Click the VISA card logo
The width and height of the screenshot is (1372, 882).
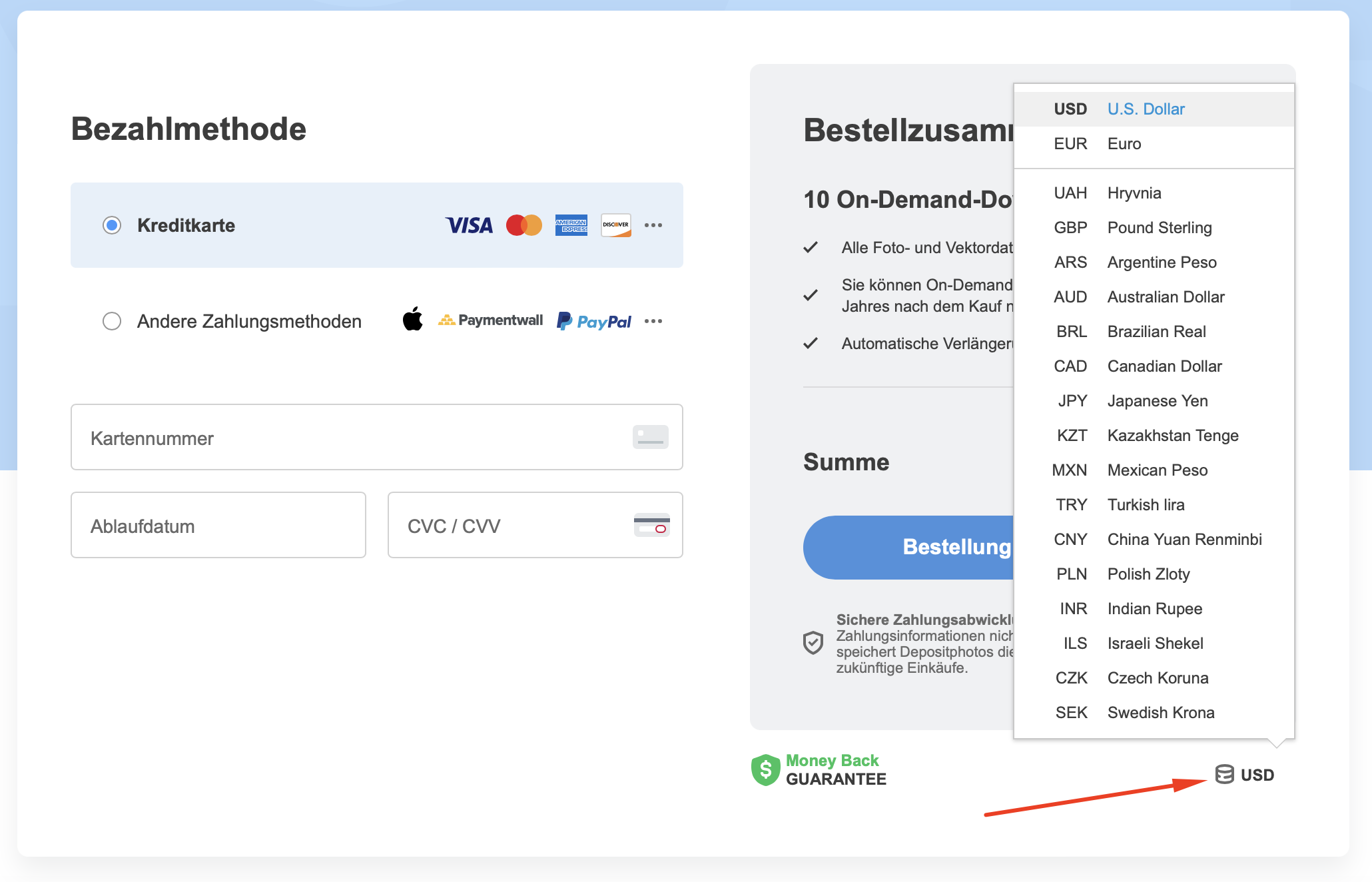pyautogui.click(x=469, y=225)
